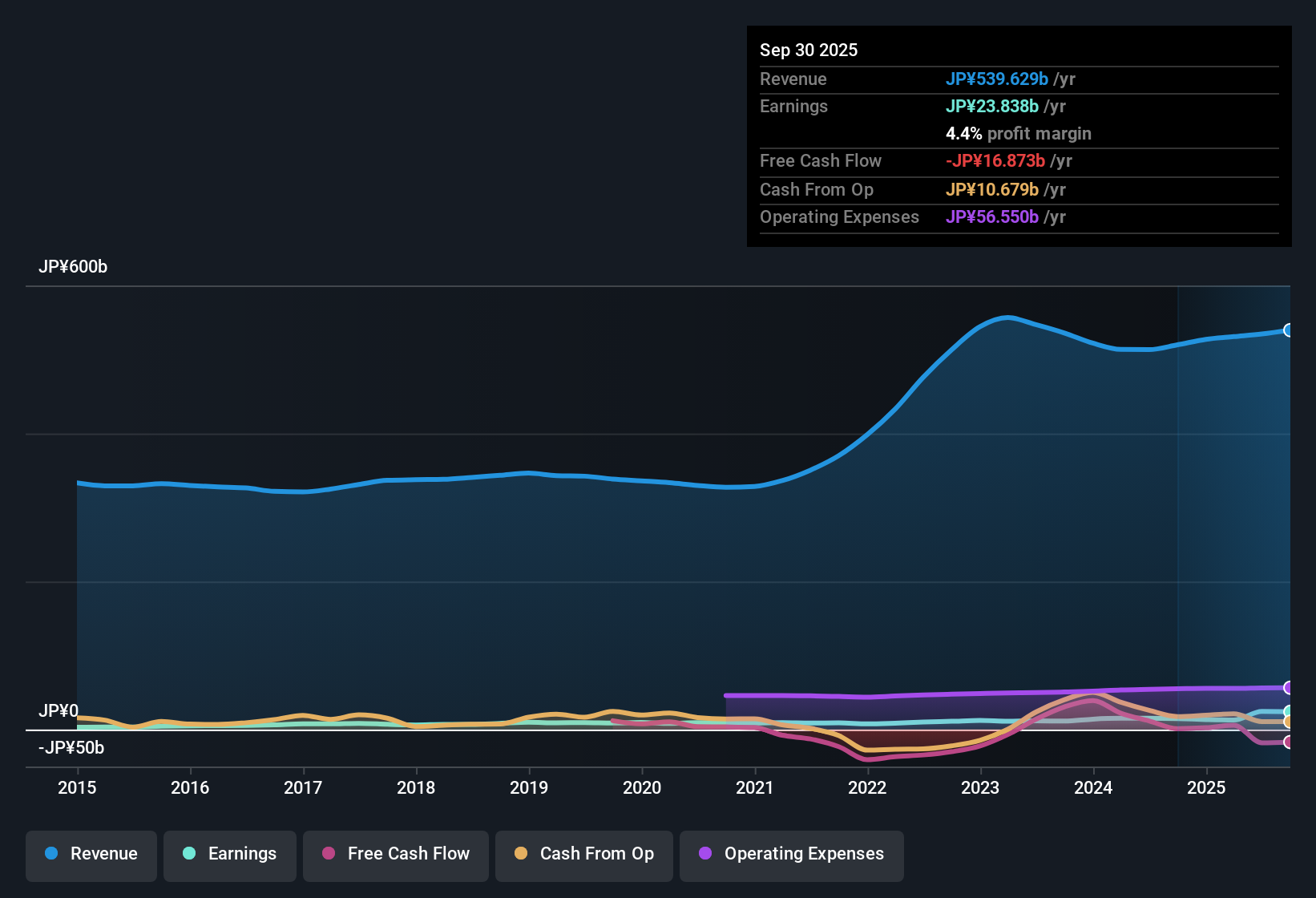Image resolution: width=1316 pixels, height=898 pixels.
Task: Click the 2023 peak of the blue revenue line
Action: pos(1006,318)
